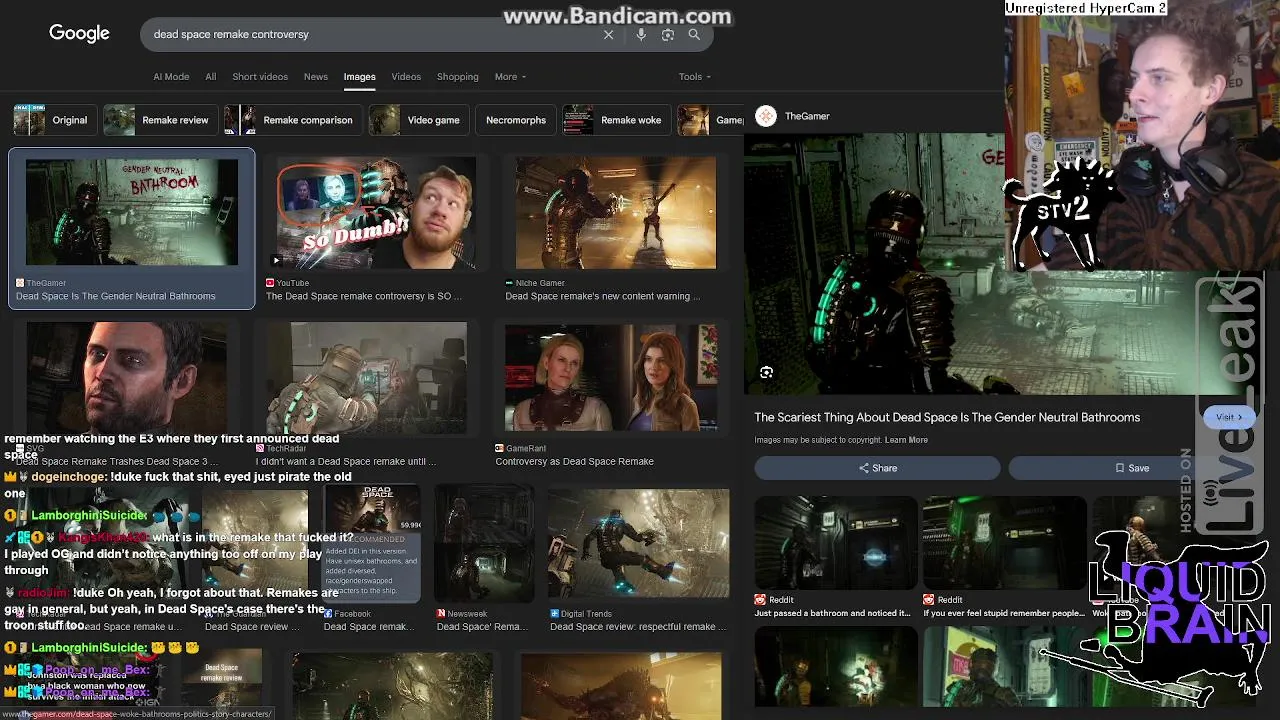The width and height of the screenshot is (1280, 720).
Task: Click 'The Dead Space remake controversy is SO' caption
Action: [364, 296]
